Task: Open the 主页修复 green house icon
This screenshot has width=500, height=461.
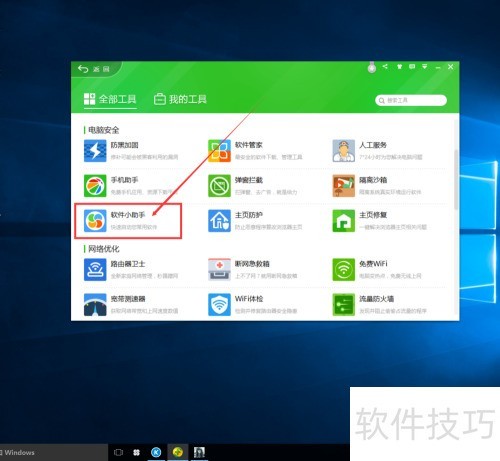Action: click(x=344, y=221)
